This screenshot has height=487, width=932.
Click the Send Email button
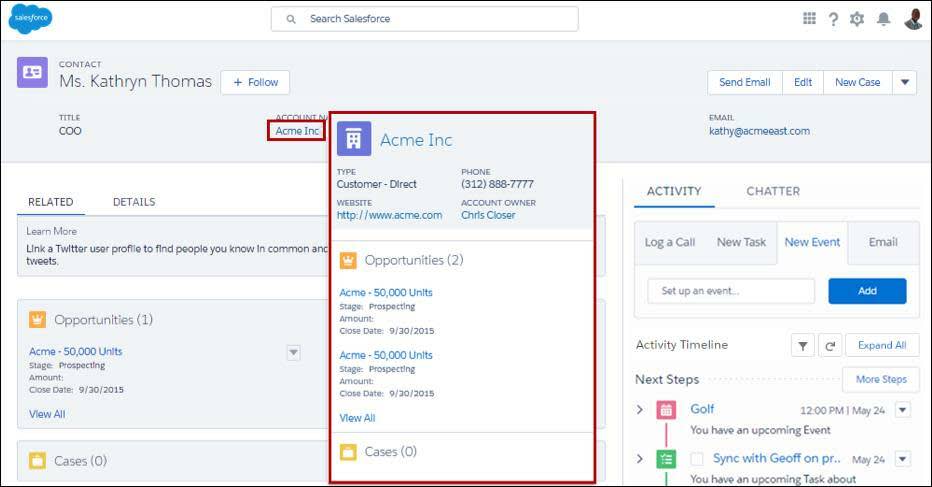point(745,83)
